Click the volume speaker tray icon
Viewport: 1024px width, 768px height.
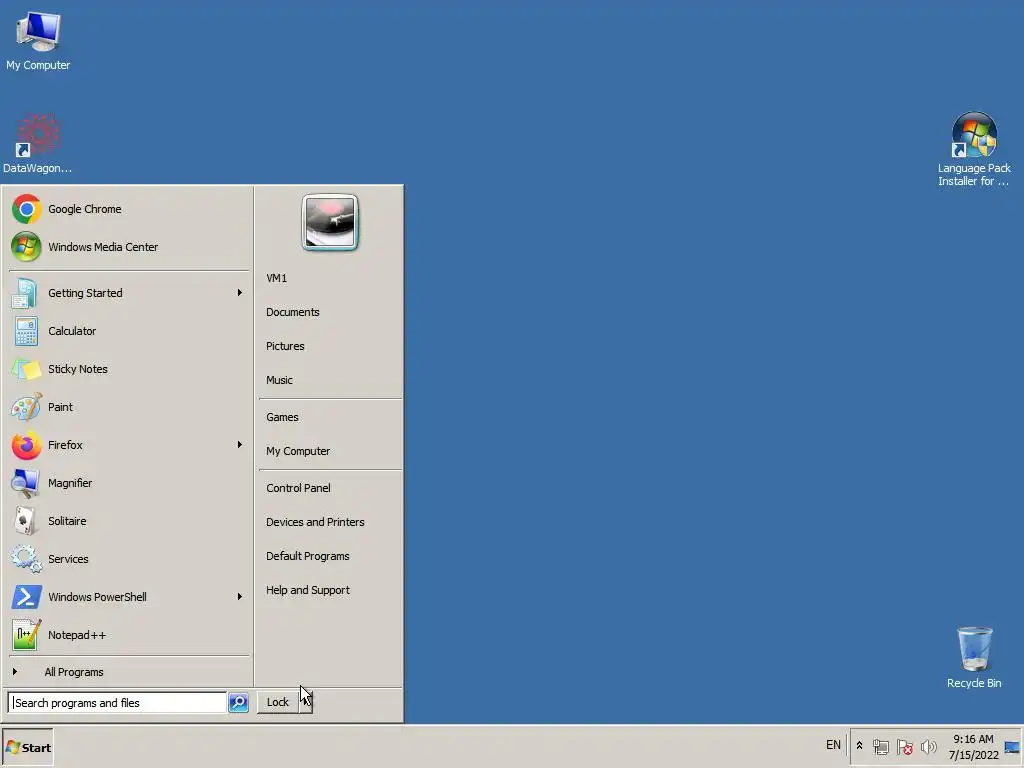928,746
